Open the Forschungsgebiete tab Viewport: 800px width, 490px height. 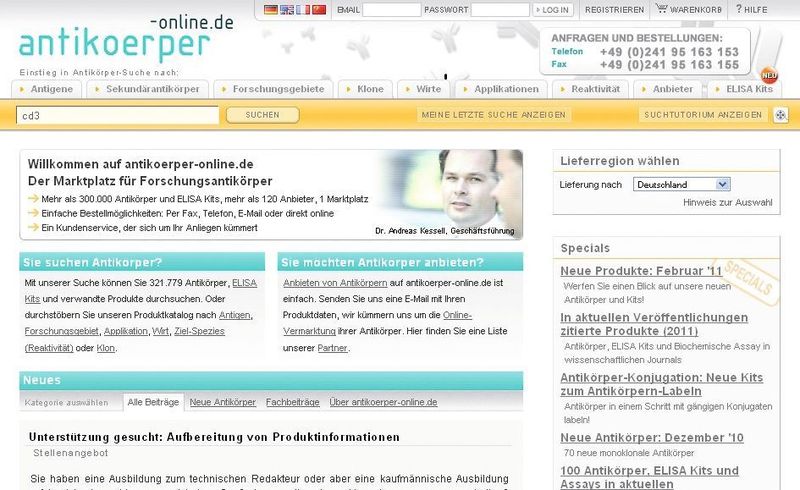(x=273, y=89)
